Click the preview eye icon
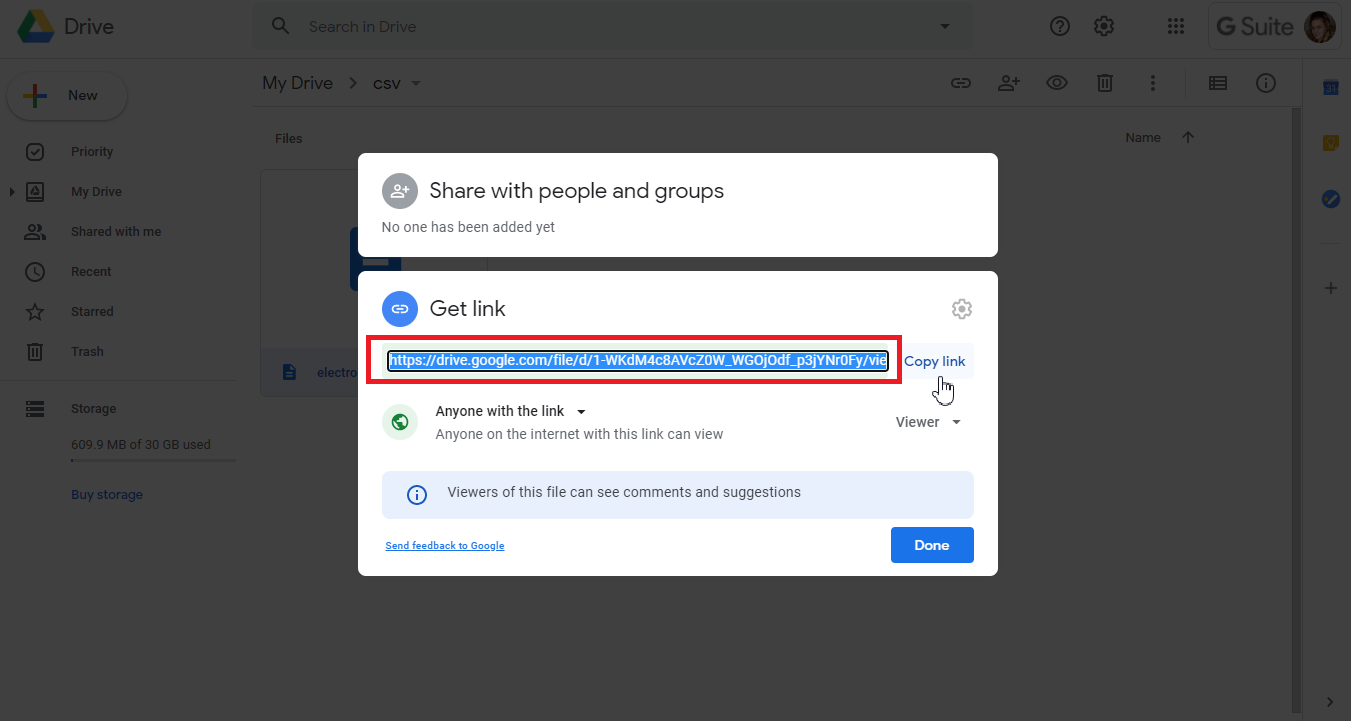 pyautogui.click(x=1057, y=84)
